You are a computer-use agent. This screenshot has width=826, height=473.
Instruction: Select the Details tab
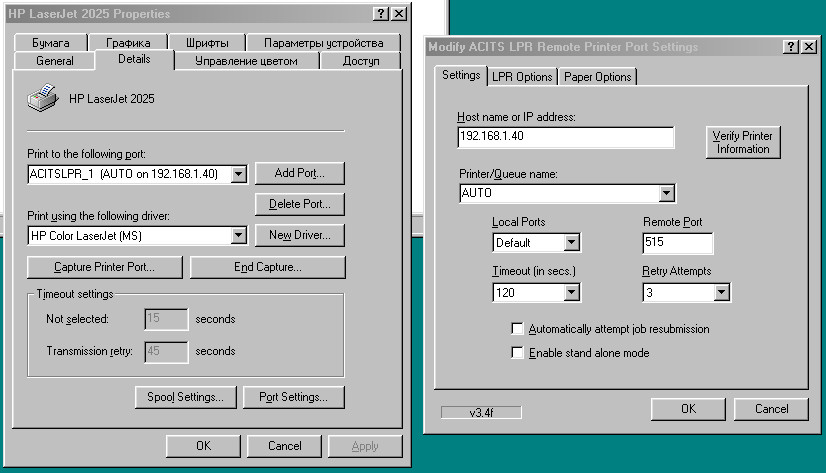click(x=134, y=59)
